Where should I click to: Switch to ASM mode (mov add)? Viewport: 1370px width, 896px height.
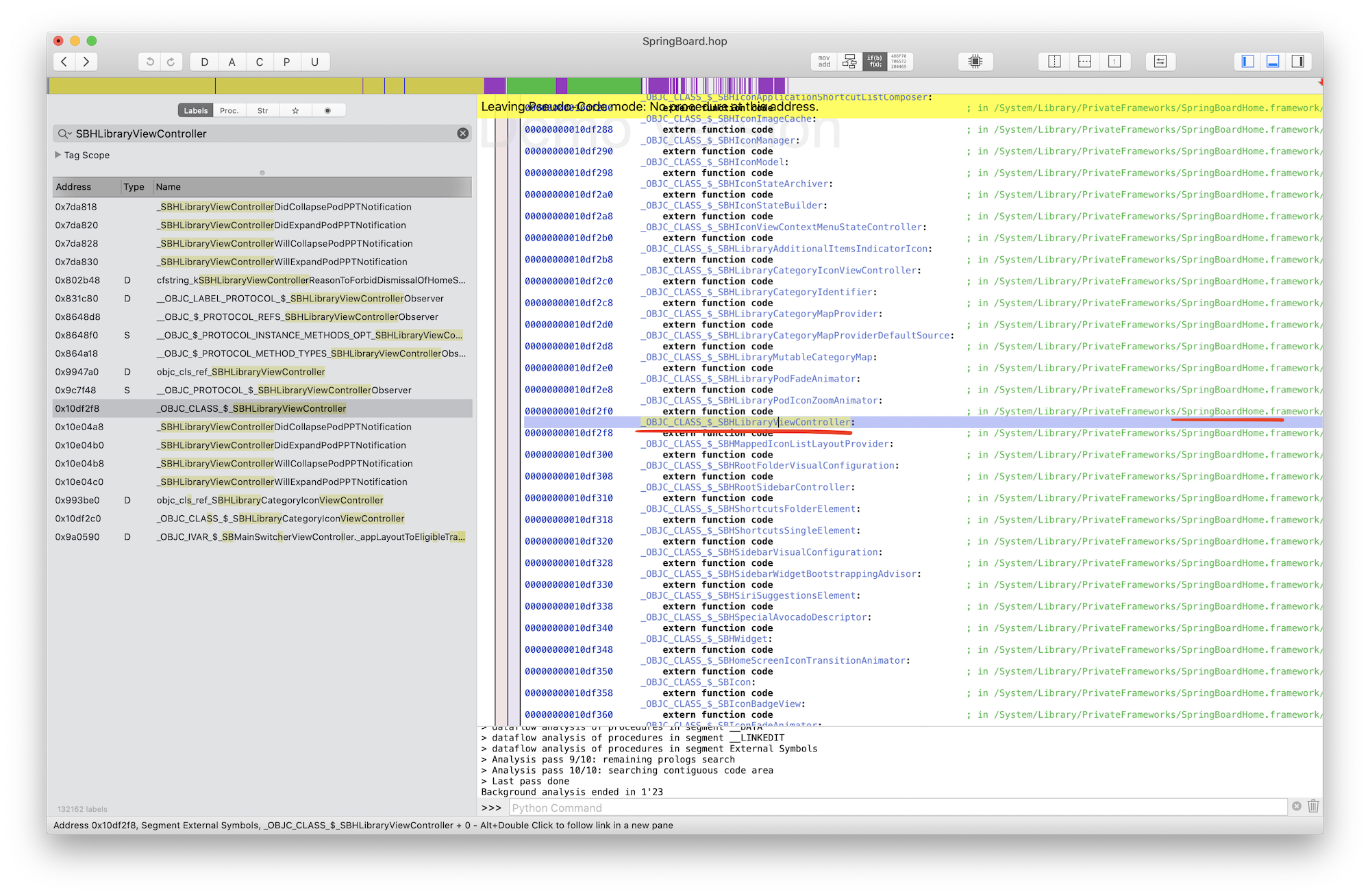(x=824, y=62)
